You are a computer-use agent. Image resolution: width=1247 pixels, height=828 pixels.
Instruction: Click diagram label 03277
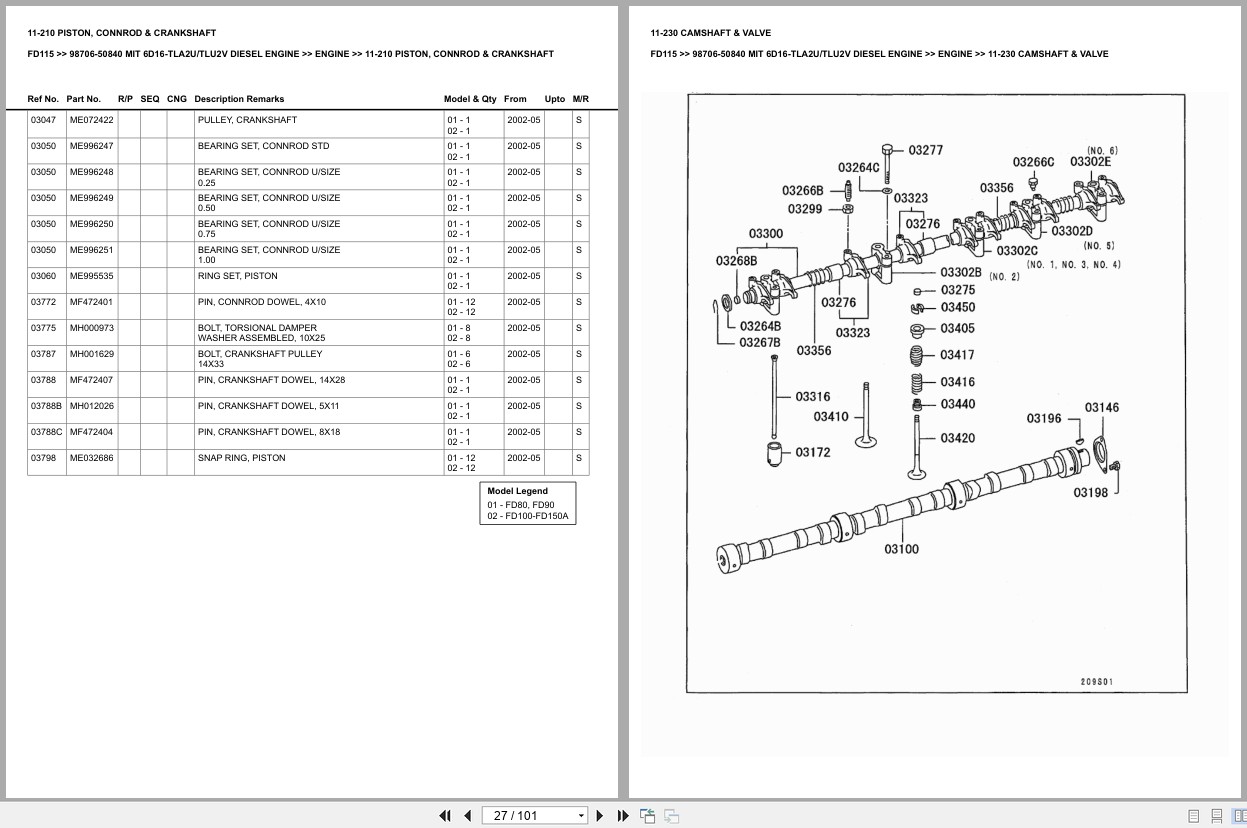click(x=925, y=150)
